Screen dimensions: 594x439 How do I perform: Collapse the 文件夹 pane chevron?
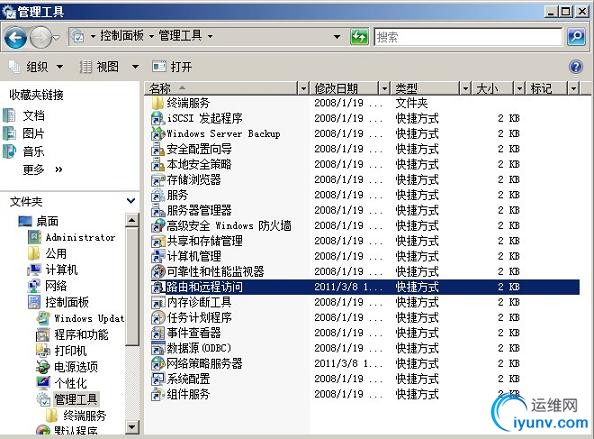(131, 200)
